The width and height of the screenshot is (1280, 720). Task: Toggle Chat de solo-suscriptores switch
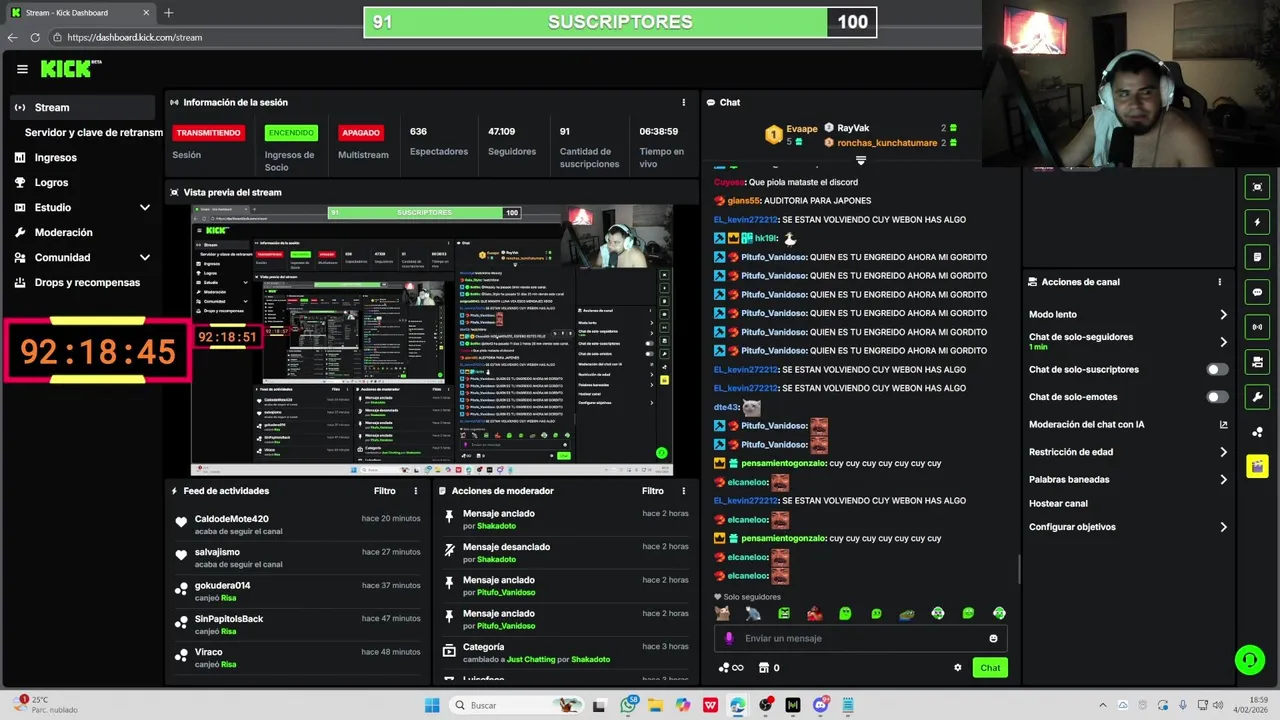(1217, 369)
